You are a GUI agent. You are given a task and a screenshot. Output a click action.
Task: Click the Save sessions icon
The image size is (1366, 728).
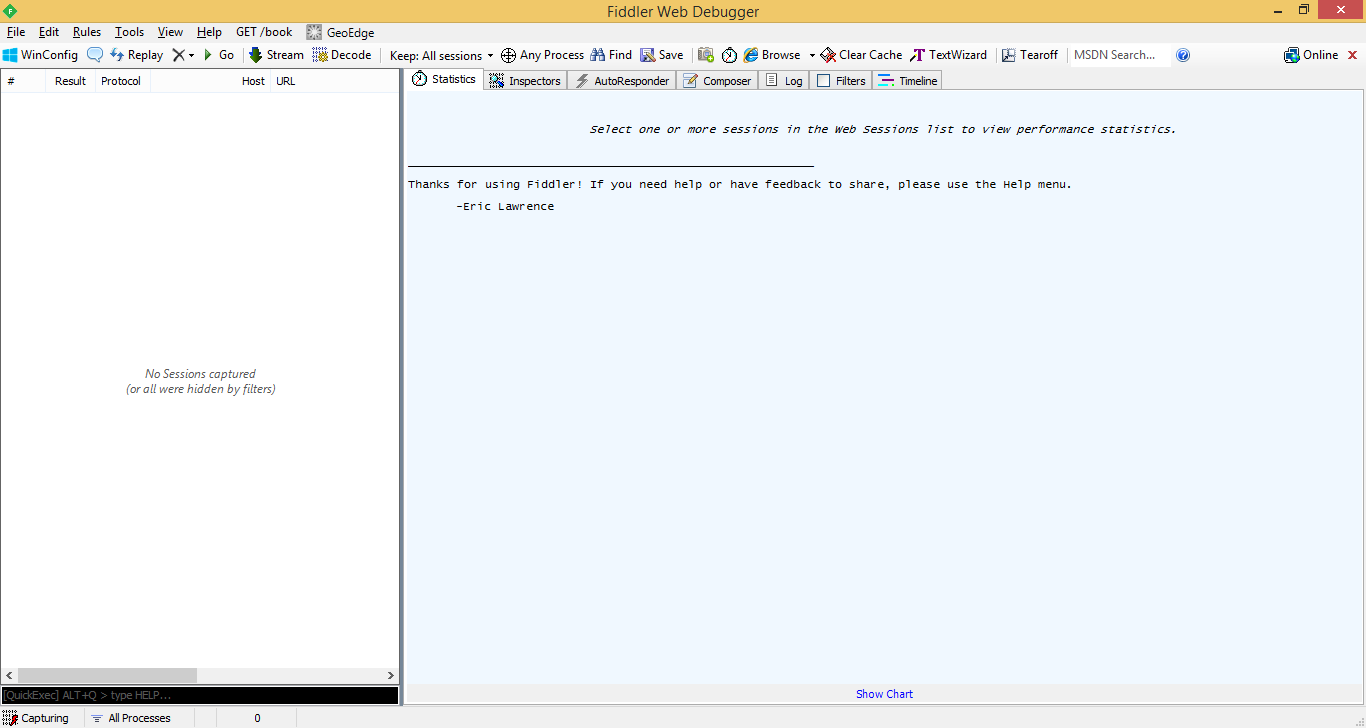(x=661, y=55)
